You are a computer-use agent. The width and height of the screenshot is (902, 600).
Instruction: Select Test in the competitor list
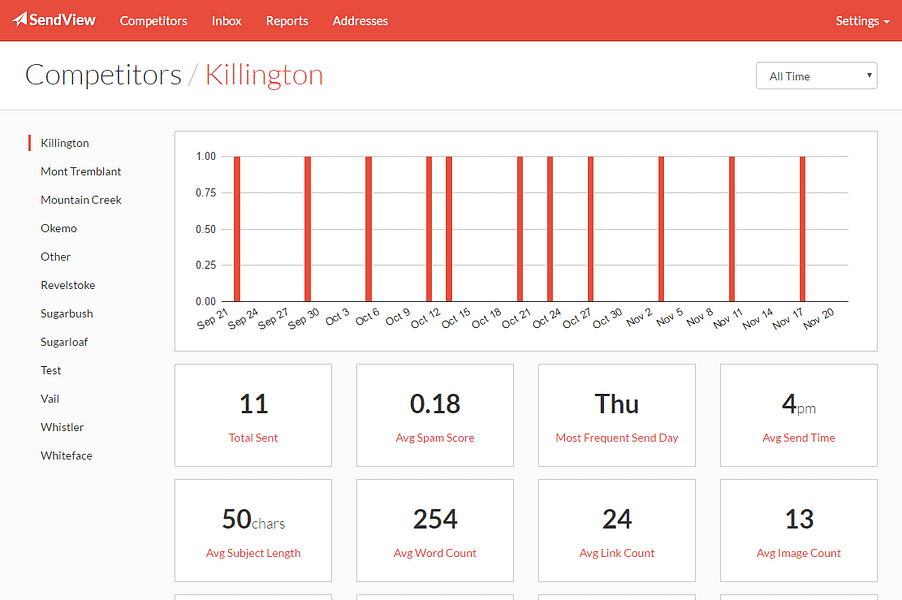51,370
